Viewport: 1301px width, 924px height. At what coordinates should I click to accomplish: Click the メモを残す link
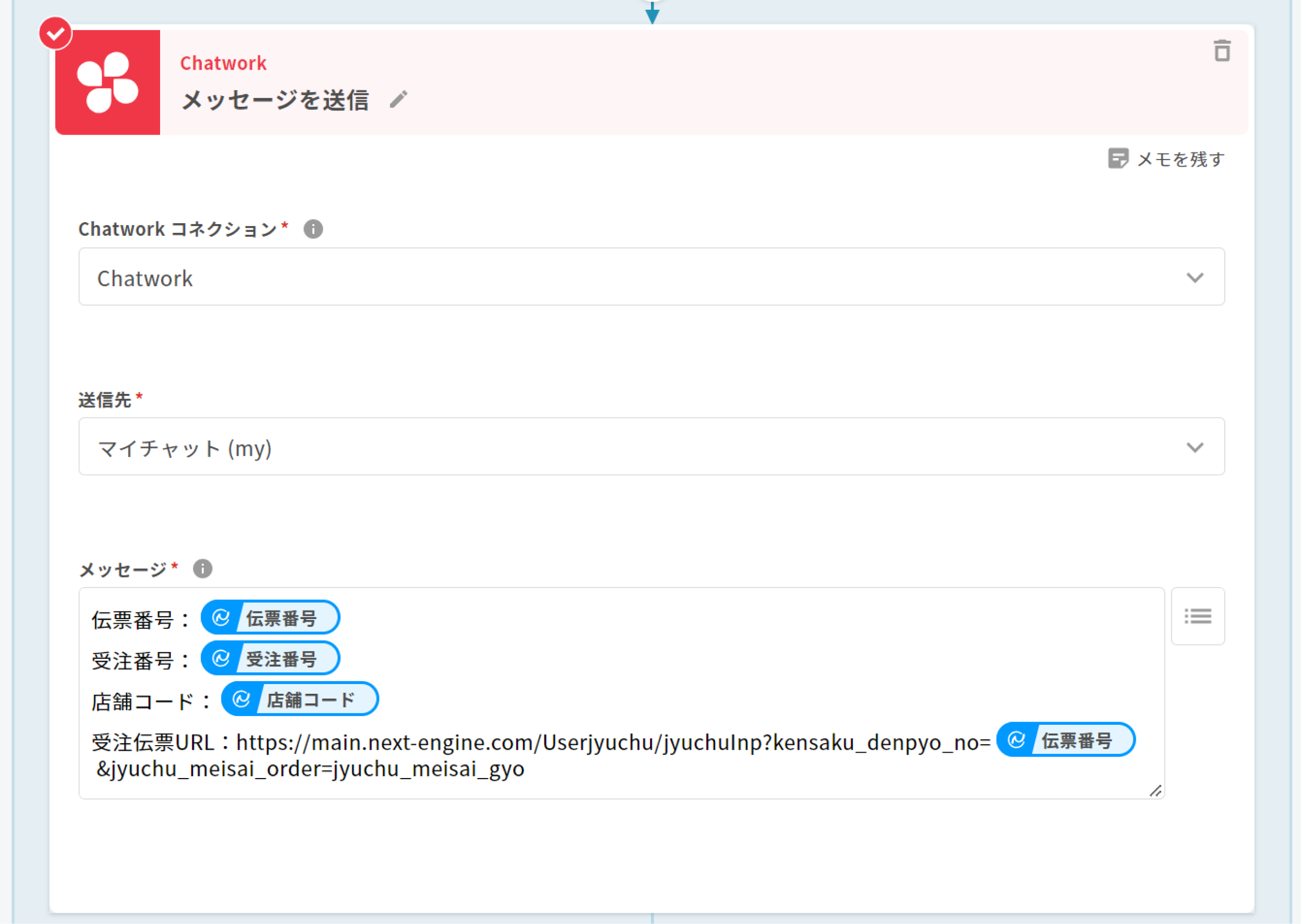click(1181, 159)
